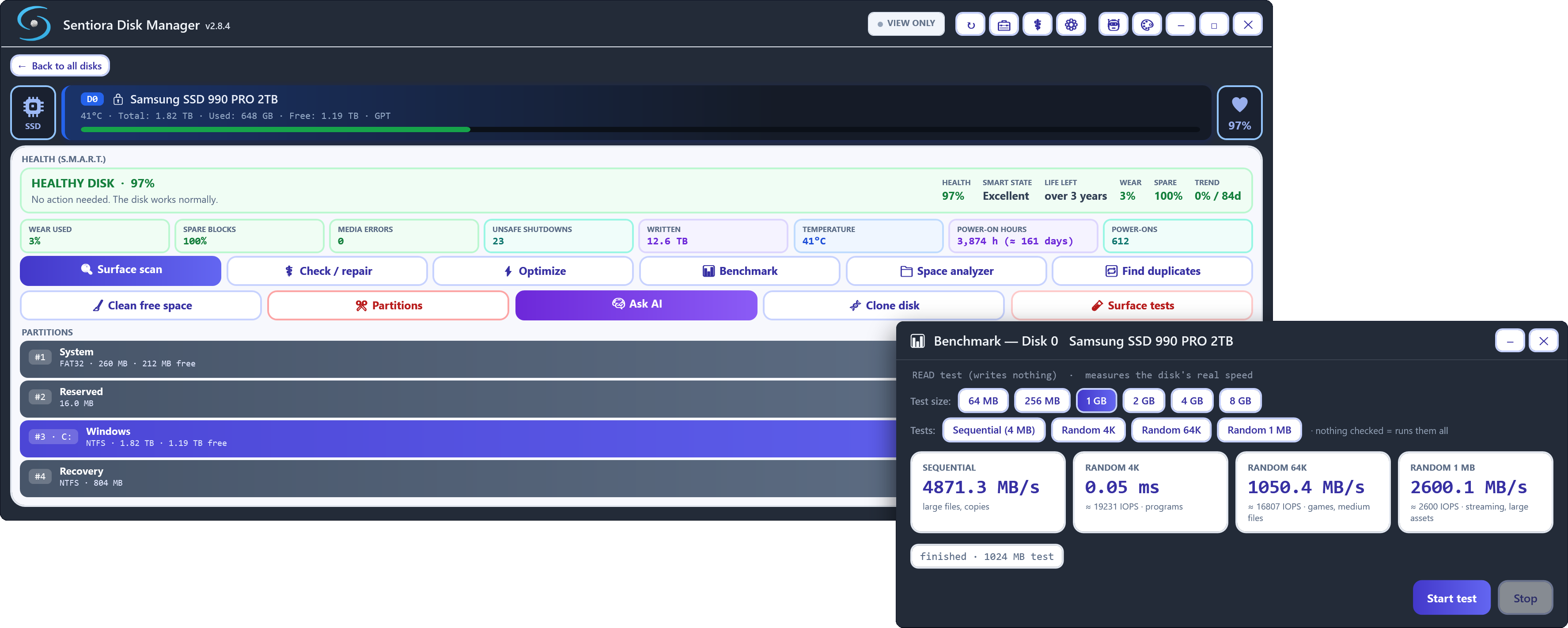Click Clean free space
Image resolution: width=1568 pixels, height=628 pixels.
[140, 305]
